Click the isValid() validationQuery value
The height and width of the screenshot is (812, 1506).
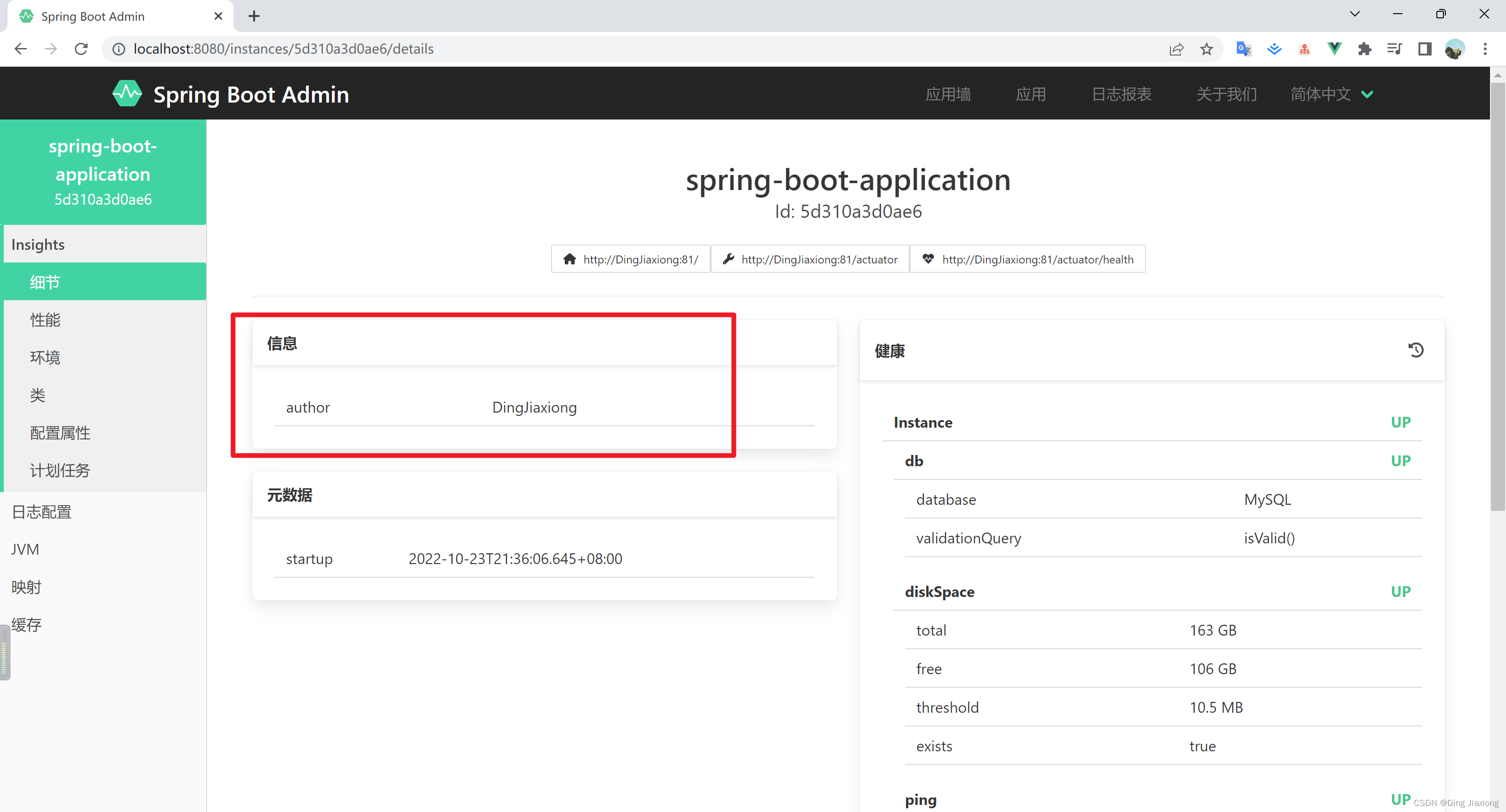[1269, 538]
